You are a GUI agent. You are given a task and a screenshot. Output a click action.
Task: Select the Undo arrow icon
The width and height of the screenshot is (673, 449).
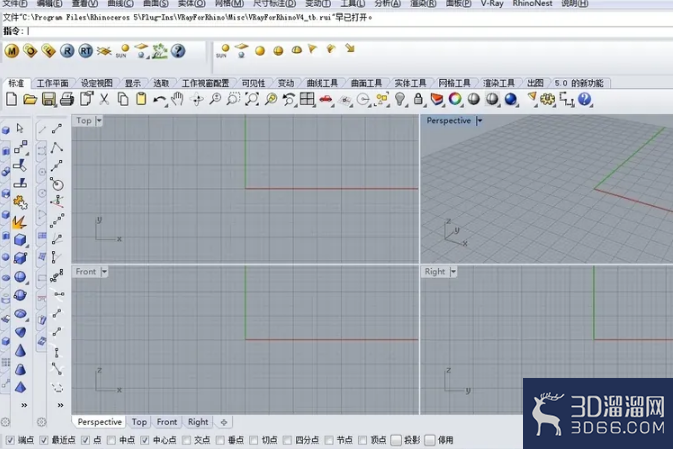point(159,100)
